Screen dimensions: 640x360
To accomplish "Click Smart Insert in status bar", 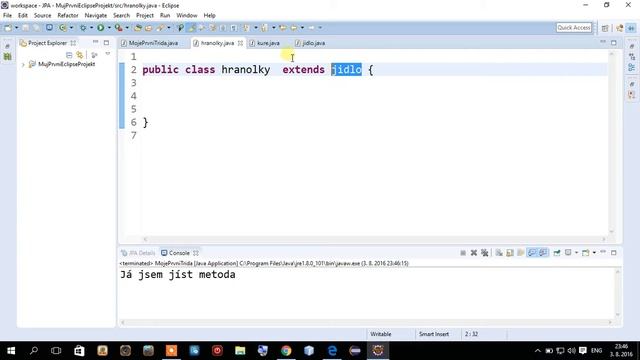I will (434, 334).
